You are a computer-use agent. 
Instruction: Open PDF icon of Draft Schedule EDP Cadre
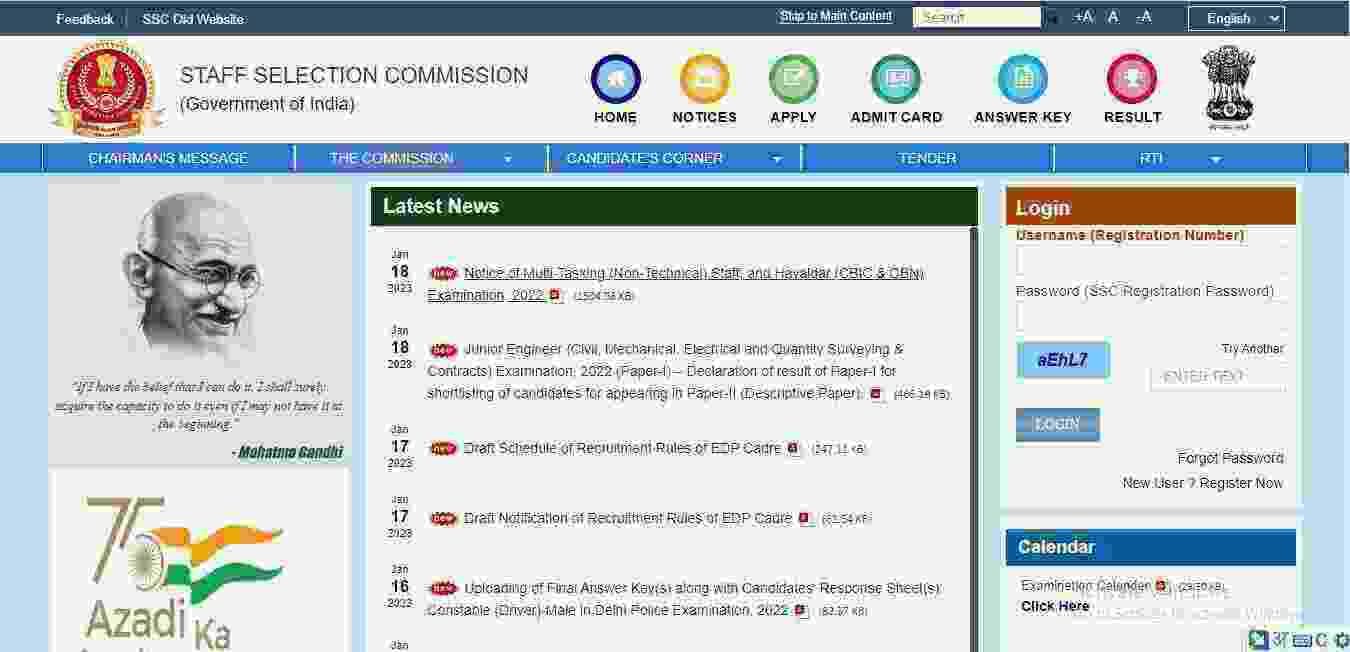click(x=794, y=449)
